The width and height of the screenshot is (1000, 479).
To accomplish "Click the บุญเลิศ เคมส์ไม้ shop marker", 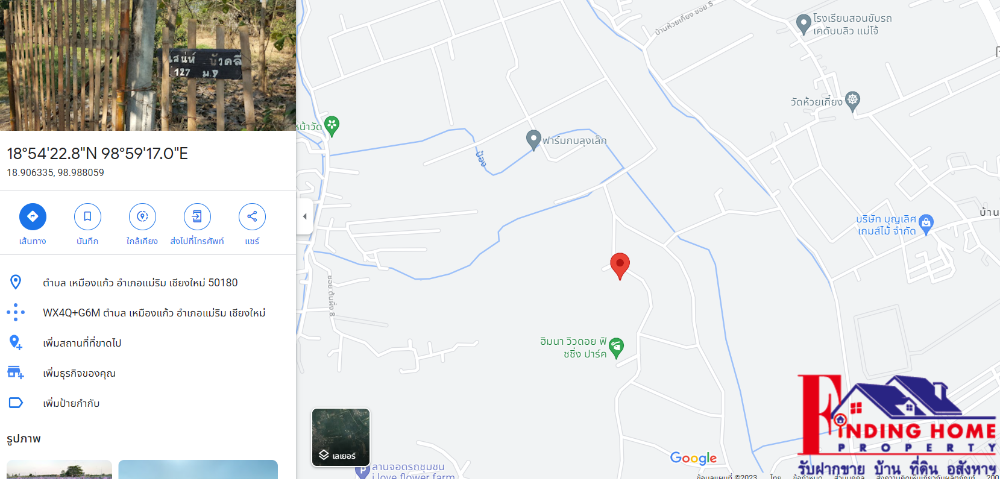I will (927, 223).
